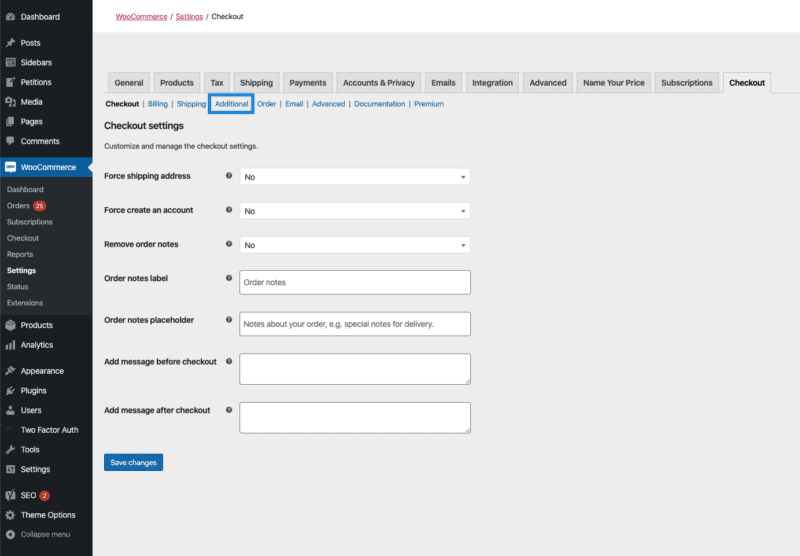The image size is (800, 556).
Task: Click help icon next to Force shipping address
Action: [229, 175]
